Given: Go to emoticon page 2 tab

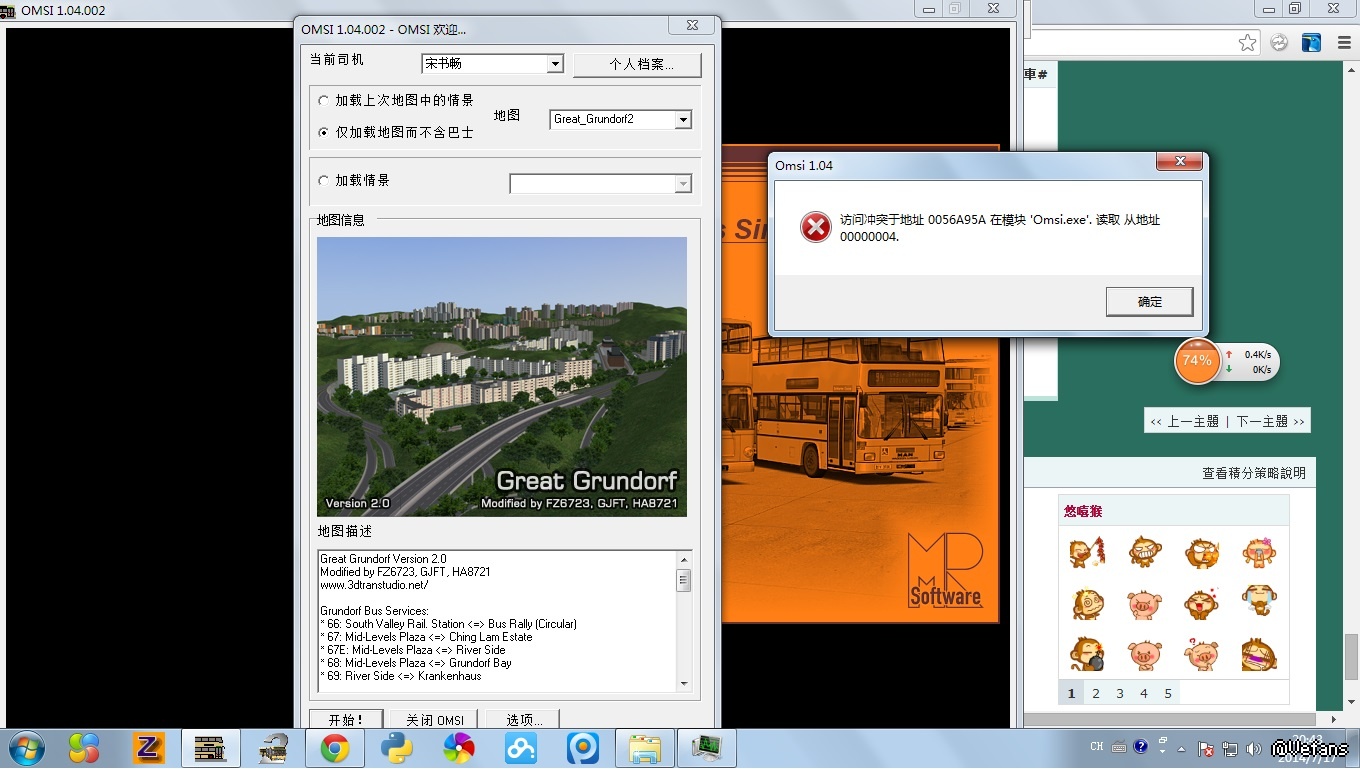Looking at the screenshot, I should click(1096, 693).
